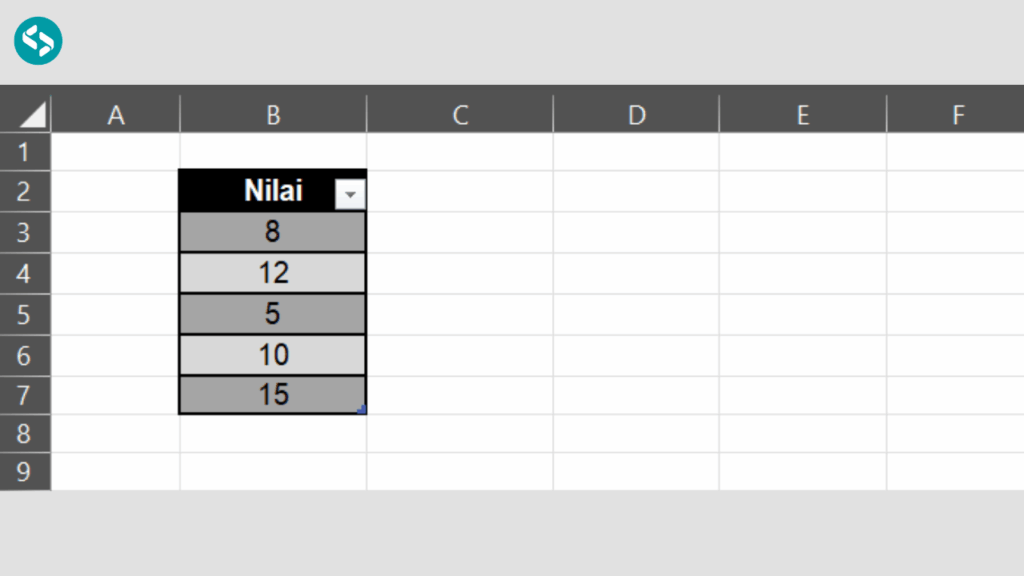
Task: Select column header A
Action: [x=115, y=114]
